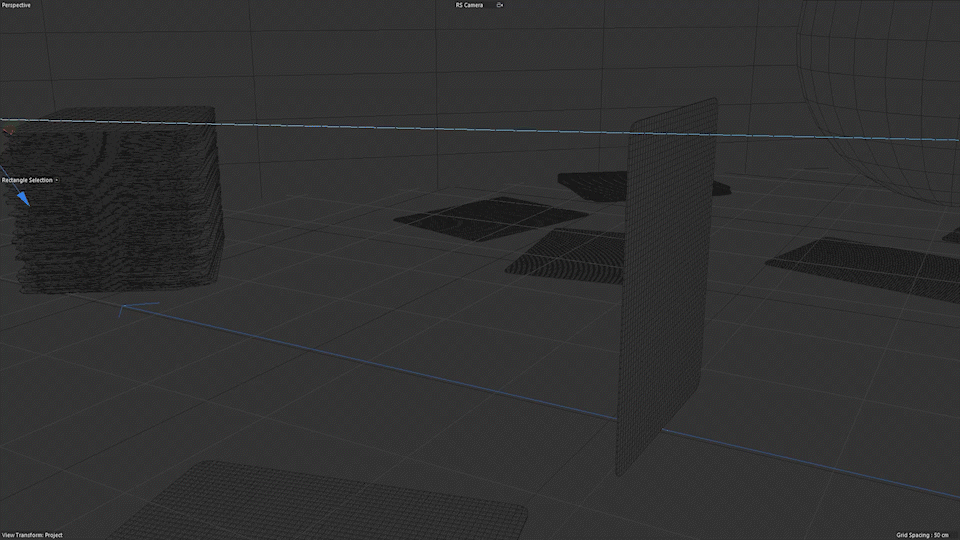960x540 pixels.
Task: Click the small blue corner marker below cube
Action: tap(123, 311)
